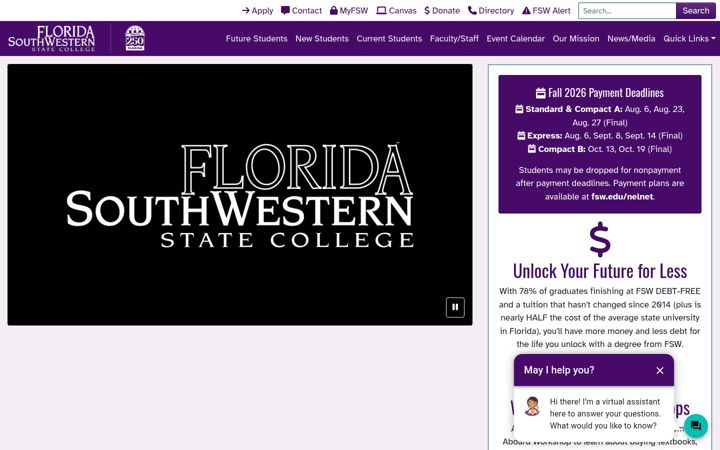Click calendar icon next to Compact B
This screenshot has width=720, height=450.
pyautogui.click(x=532, y=149)
